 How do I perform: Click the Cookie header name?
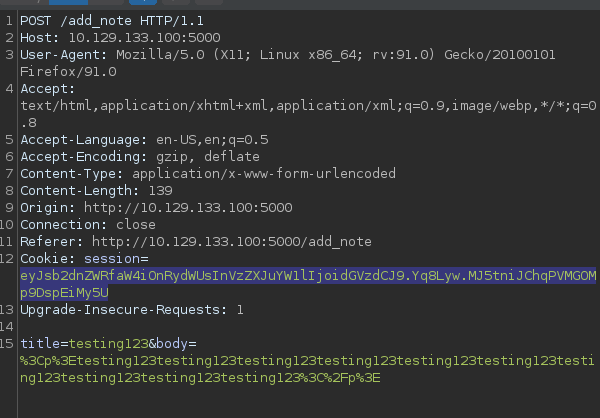click(x=45, y=259)
